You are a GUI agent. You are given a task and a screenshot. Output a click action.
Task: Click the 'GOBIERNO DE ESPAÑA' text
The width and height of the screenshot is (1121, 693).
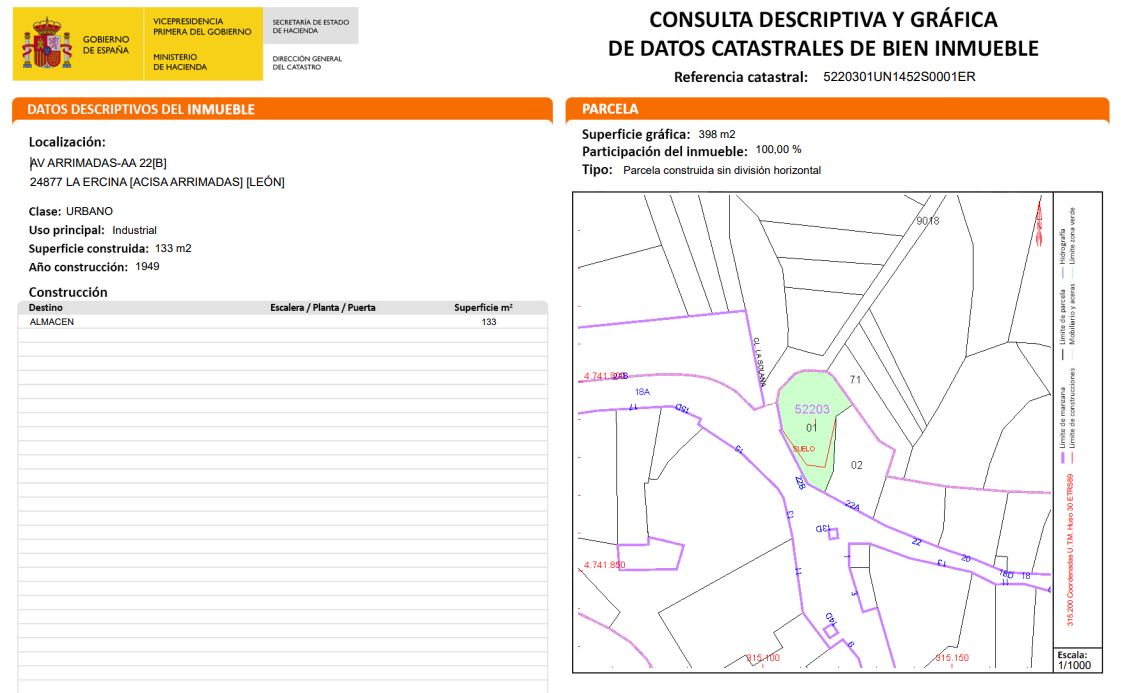click(106, 45)
